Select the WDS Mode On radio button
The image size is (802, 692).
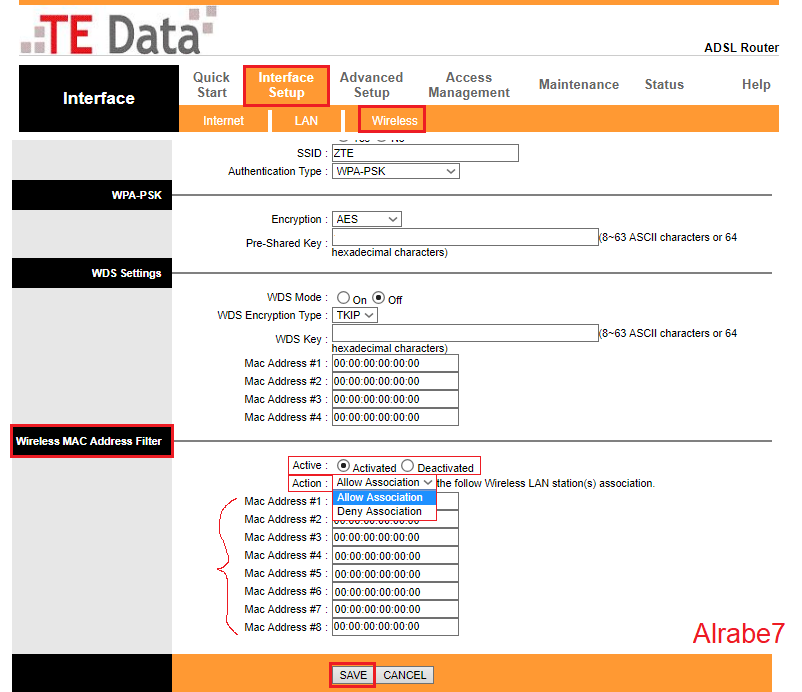[343, 298]
